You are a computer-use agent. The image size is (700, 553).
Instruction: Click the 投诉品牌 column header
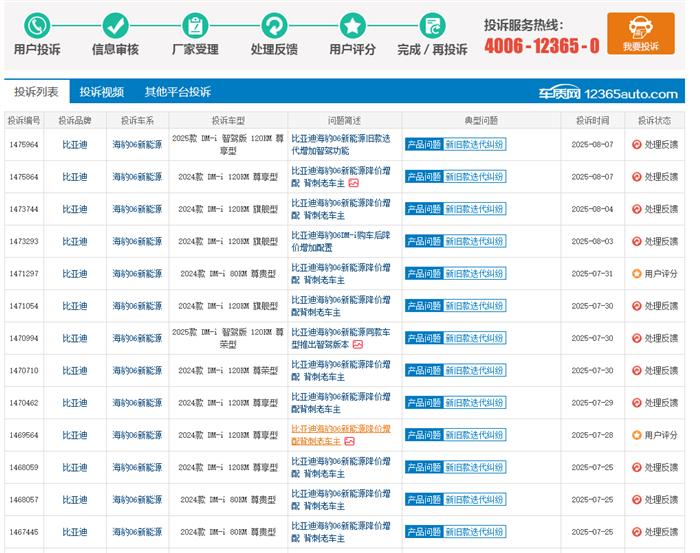coord(75,121)
